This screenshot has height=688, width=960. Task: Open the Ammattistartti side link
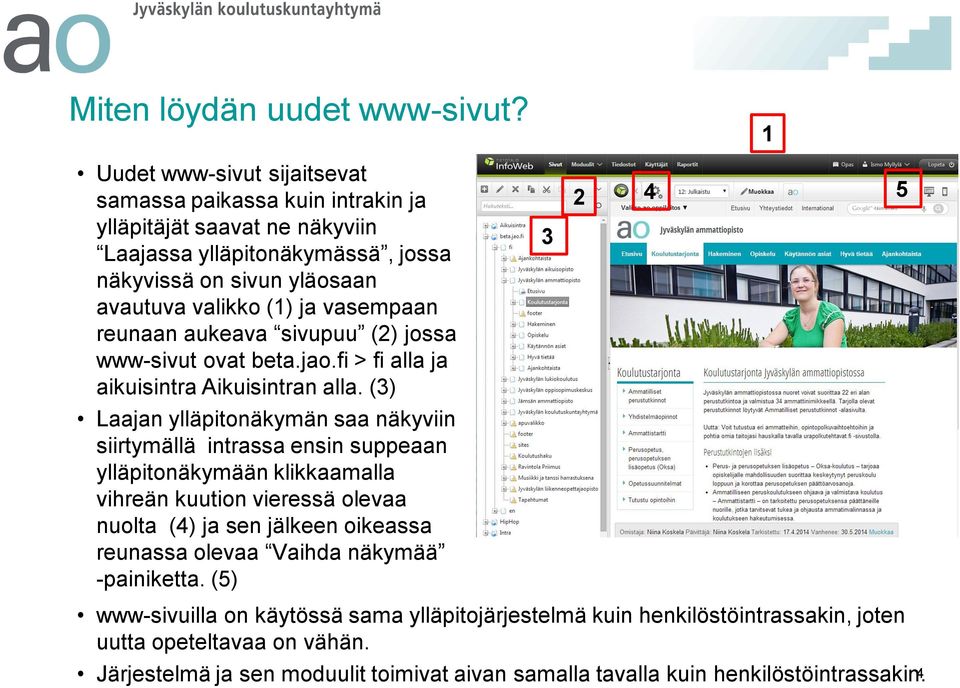[647, 433]
